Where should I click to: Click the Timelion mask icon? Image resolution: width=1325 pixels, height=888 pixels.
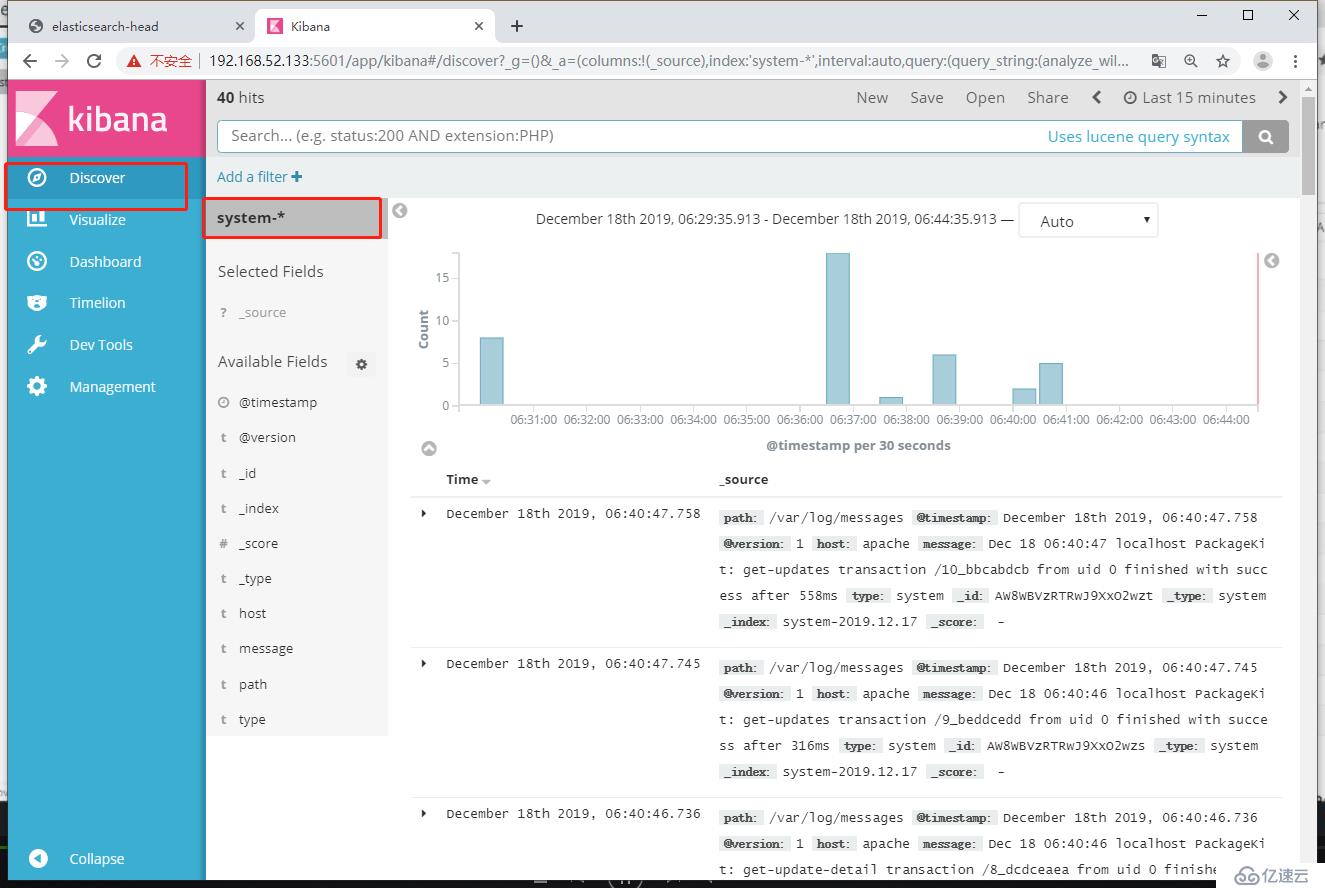[37, 303]
